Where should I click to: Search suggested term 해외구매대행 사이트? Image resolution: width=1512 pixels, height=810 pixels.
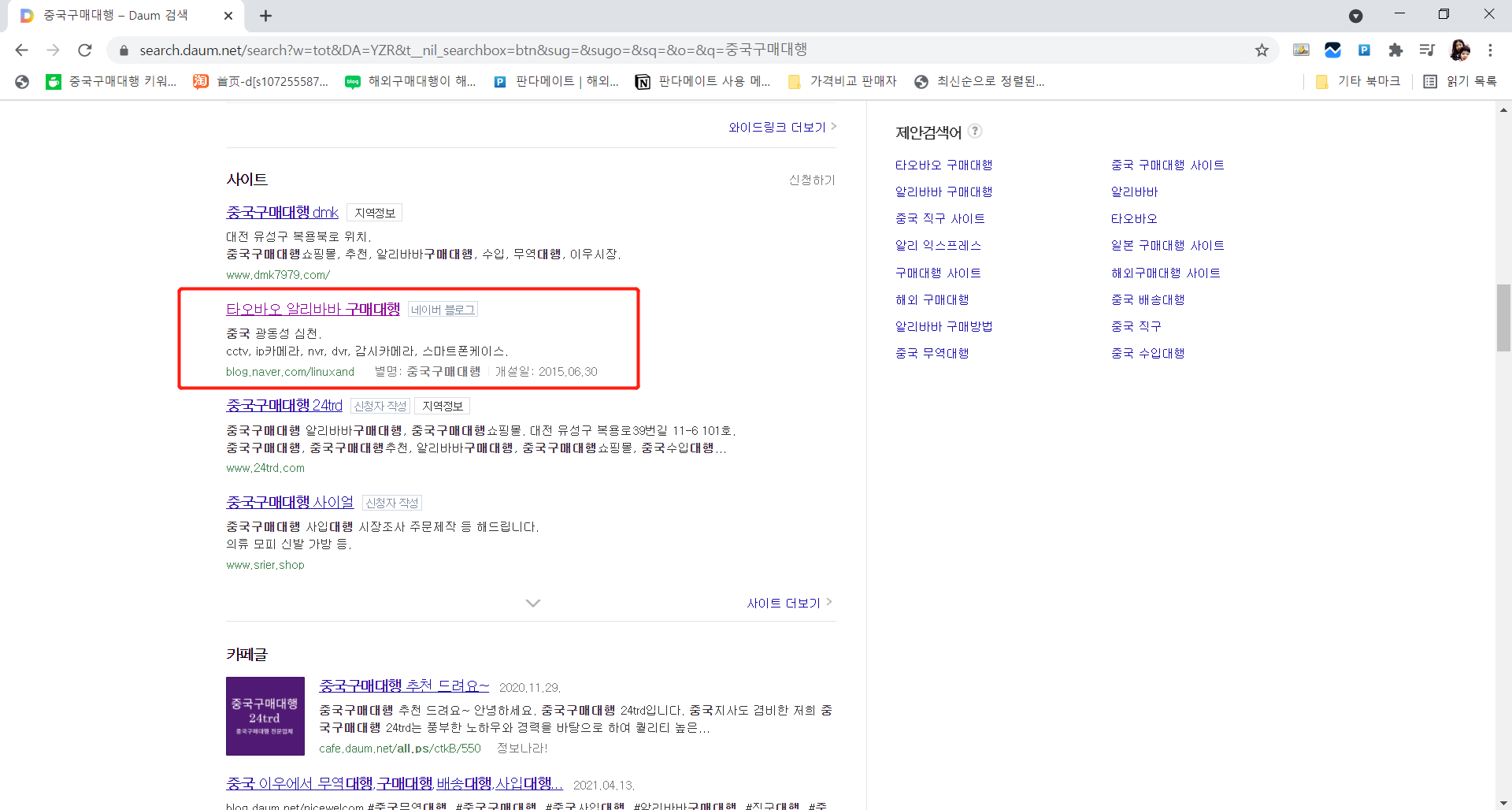pyautogui.click(x=1165, y=273)
